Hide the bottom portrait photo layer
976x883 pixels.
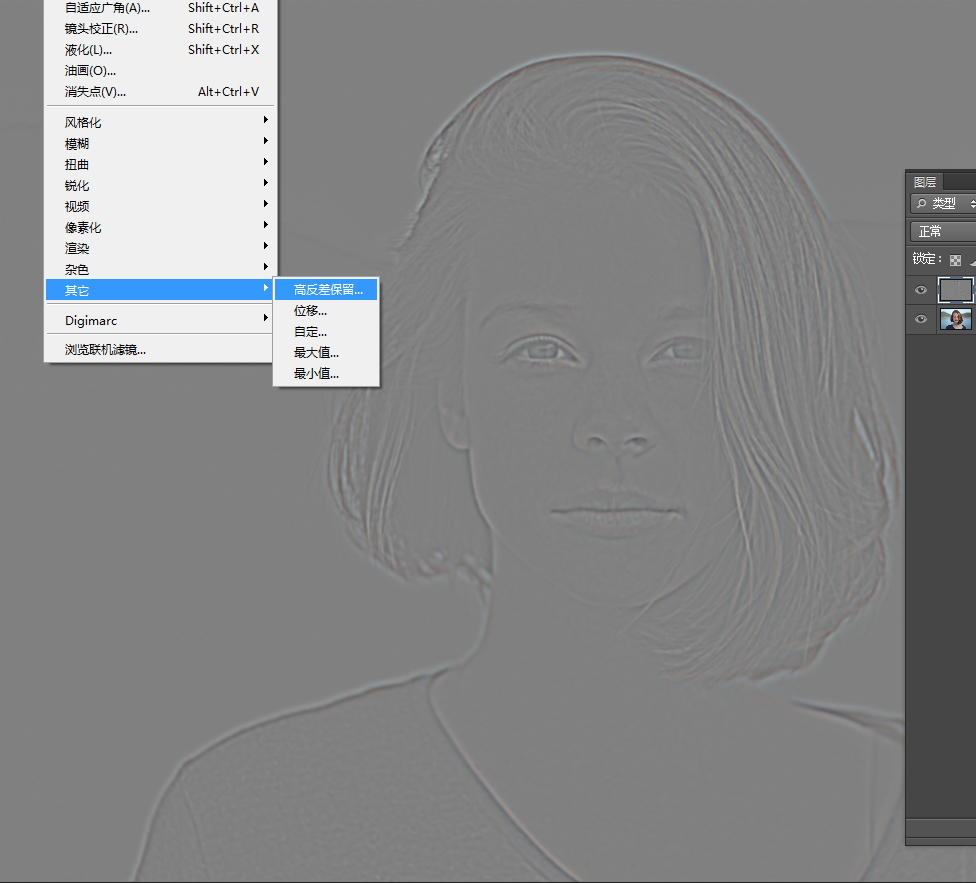point(921,319)
